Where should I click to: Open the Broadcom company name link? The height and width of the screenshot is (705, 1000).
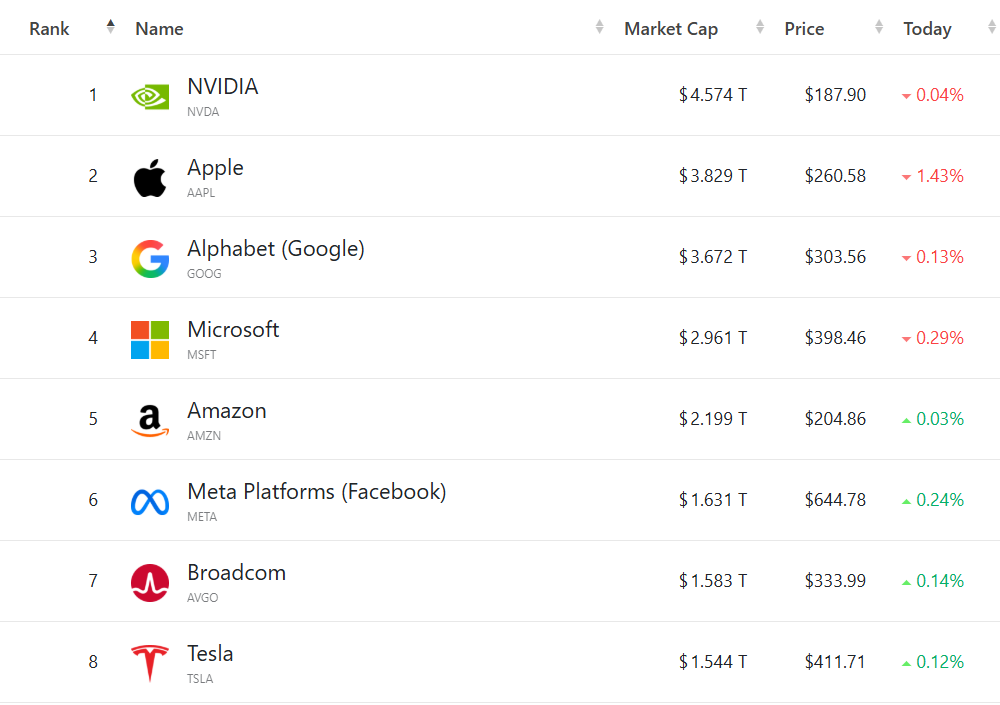236,572
